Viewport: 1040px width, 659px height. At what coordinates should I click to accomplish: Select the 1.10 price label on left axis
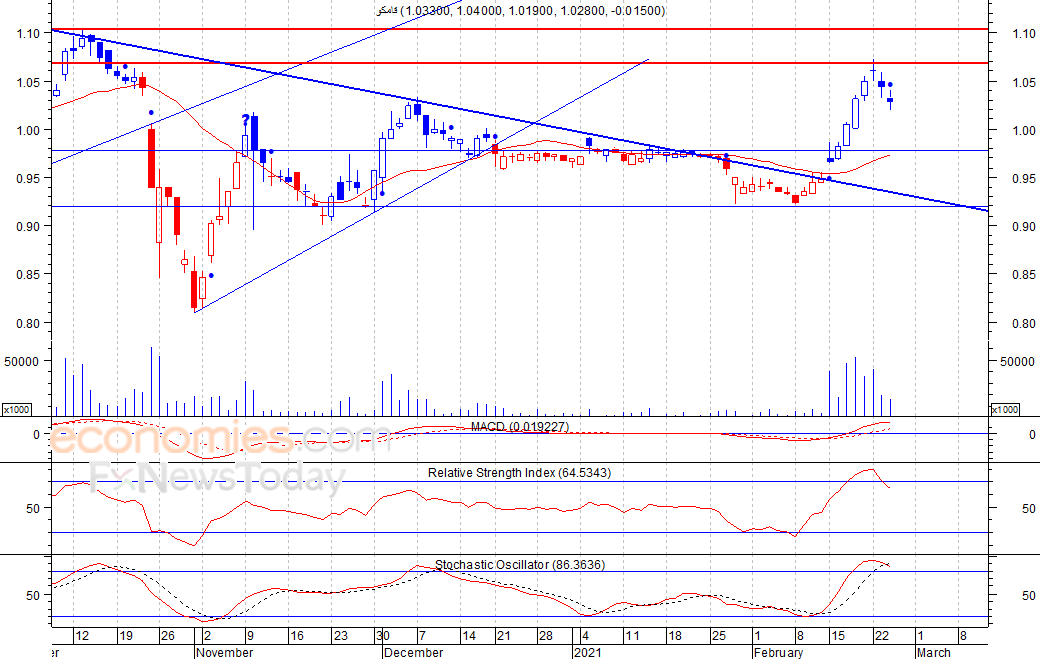point(29,32)
